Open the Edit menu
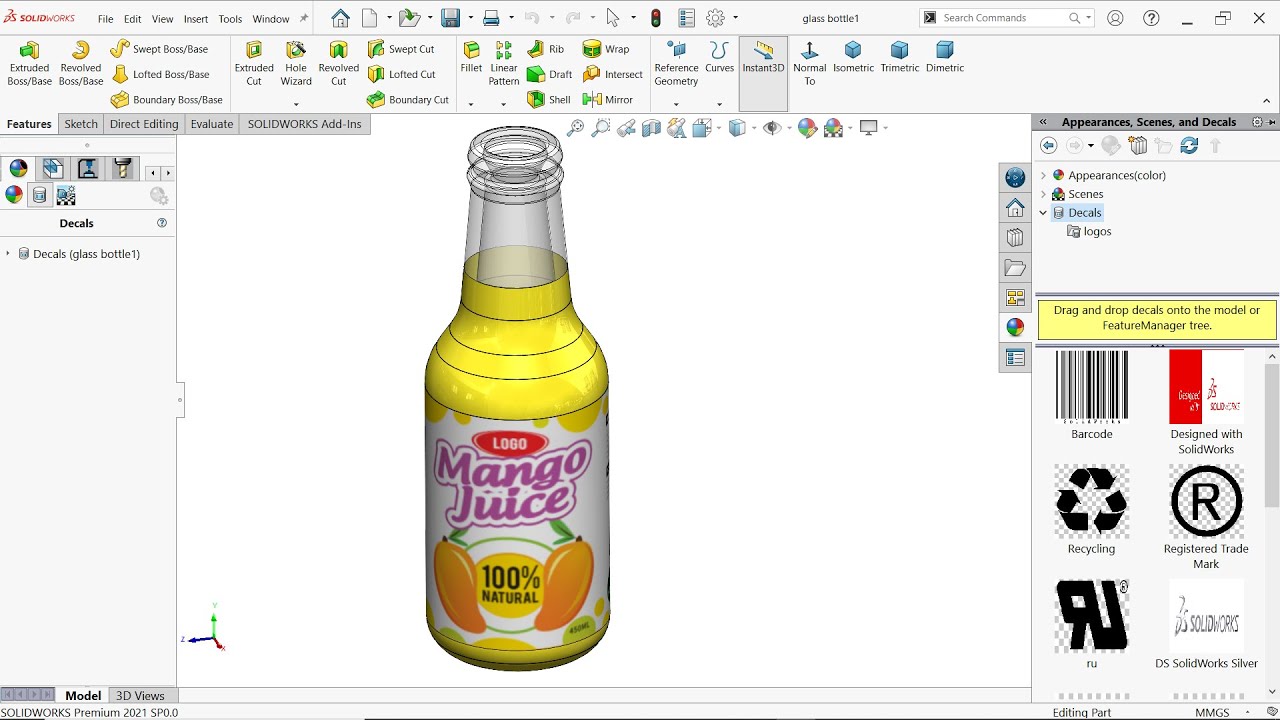 (132, 19)
